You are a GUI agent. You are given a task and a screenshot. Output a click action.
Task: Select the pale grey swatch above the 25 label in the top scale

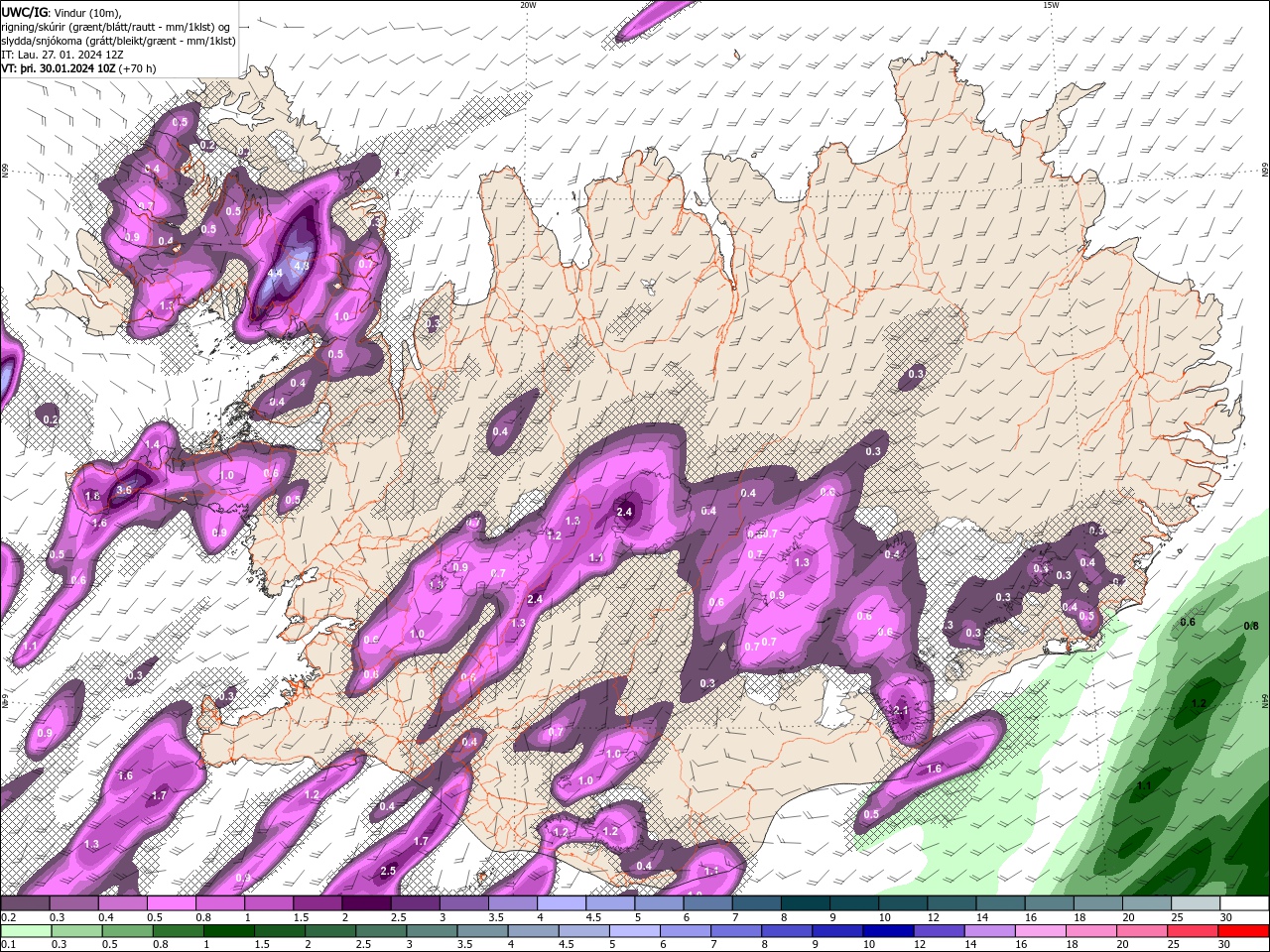click(x=1196, y=903)
